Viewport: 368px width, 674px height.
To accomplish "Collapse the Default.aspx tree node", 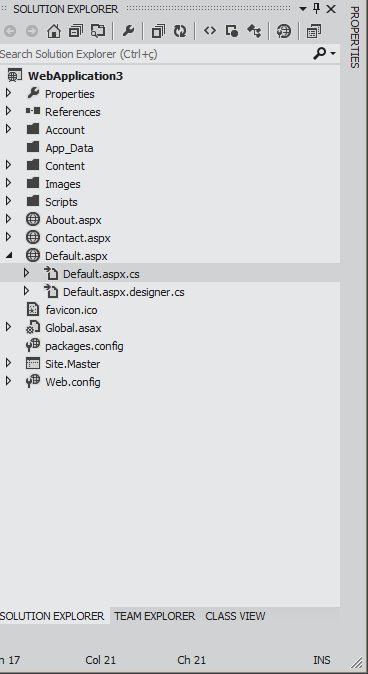I will pyautogui.click(x=9, y=256).
